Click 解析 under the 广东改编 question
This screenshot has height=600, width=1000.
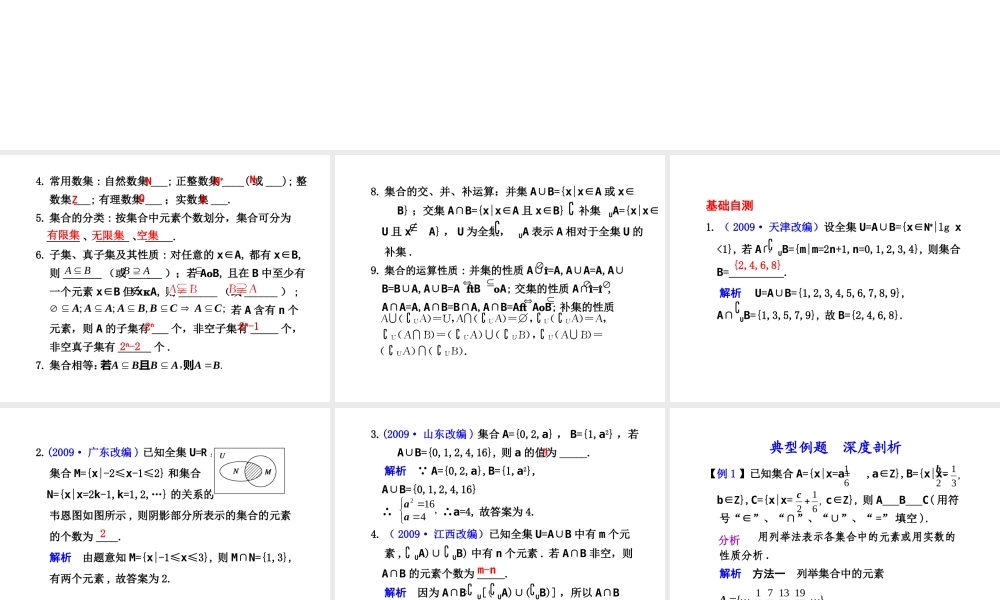(x=61, y=557)
